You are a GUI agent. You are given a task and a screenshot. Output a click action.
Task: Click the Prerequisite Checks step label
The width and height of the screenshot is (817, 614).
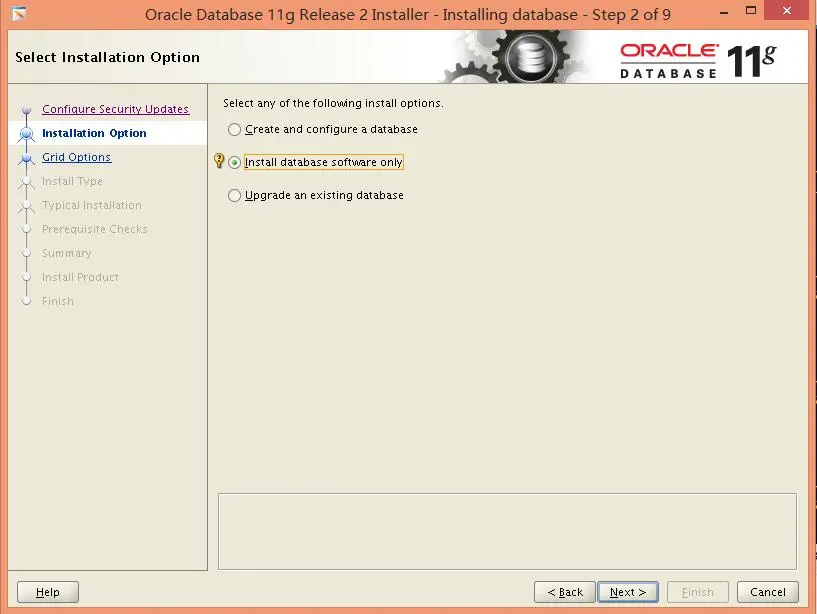click(x=95, y=229)
